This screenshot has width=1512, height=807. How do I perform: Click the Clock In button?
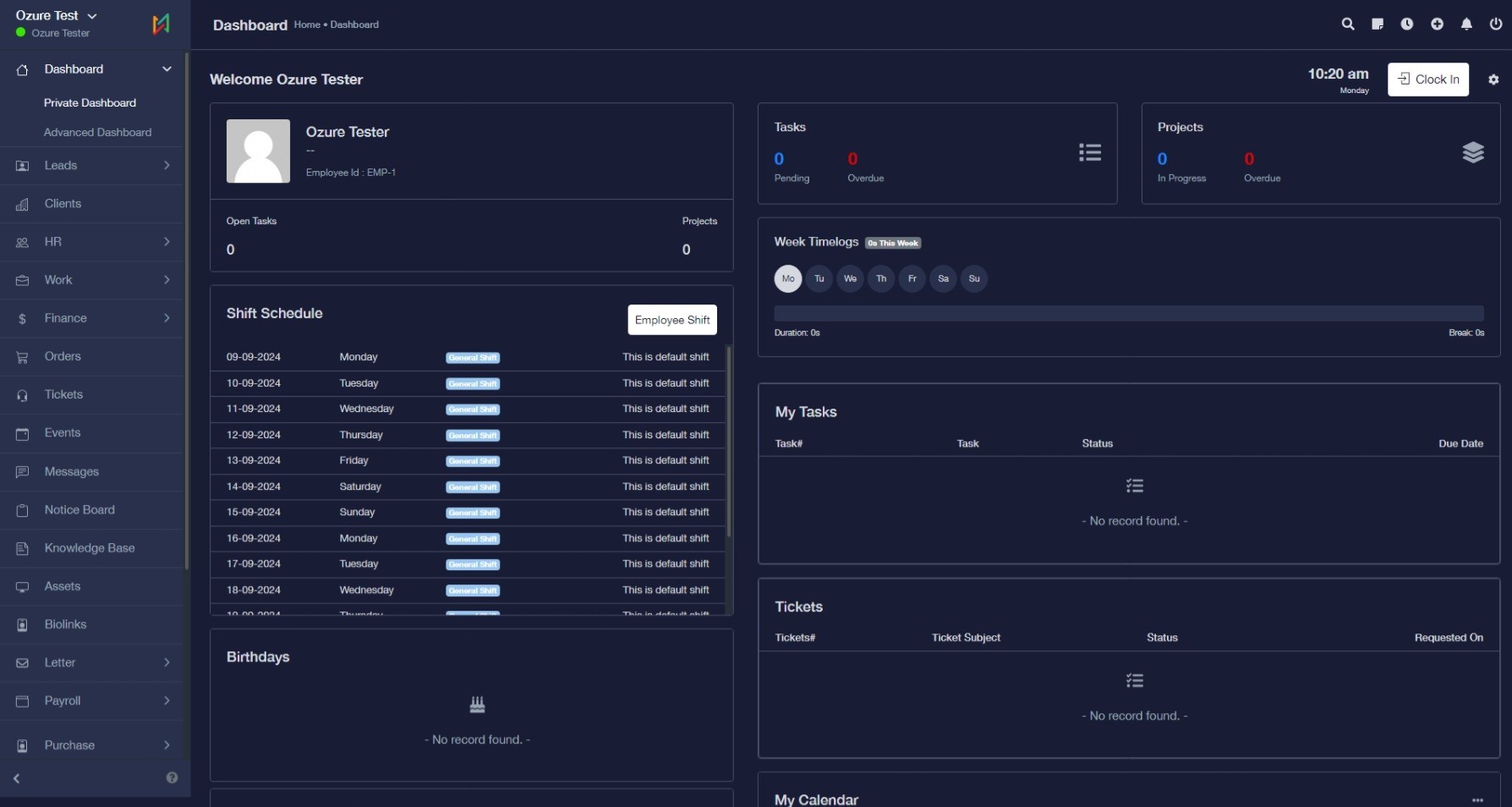[1428, 80]
